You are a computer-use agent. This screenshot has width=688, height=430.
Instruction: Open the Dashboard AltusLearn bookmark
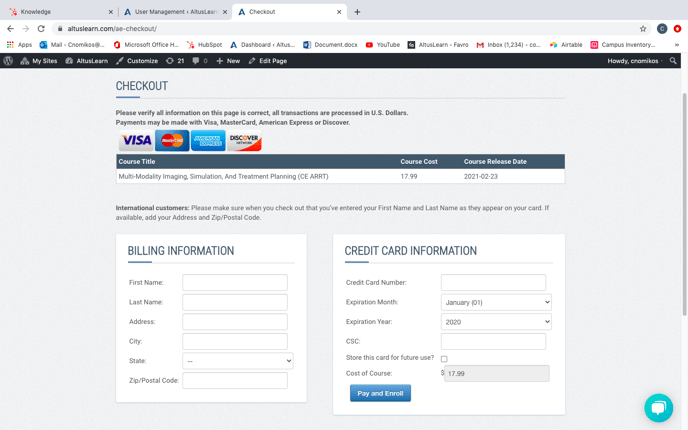(x=262, y=45)
